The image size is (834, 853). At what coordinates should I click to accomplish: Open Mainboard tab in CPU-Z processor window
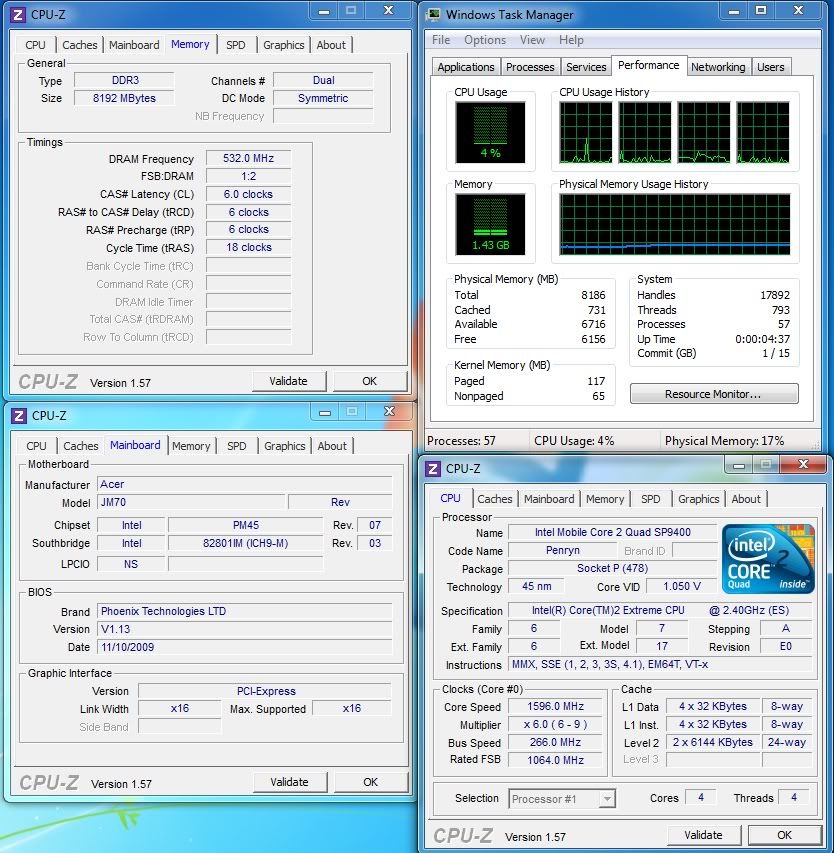(x=549, y=499)
